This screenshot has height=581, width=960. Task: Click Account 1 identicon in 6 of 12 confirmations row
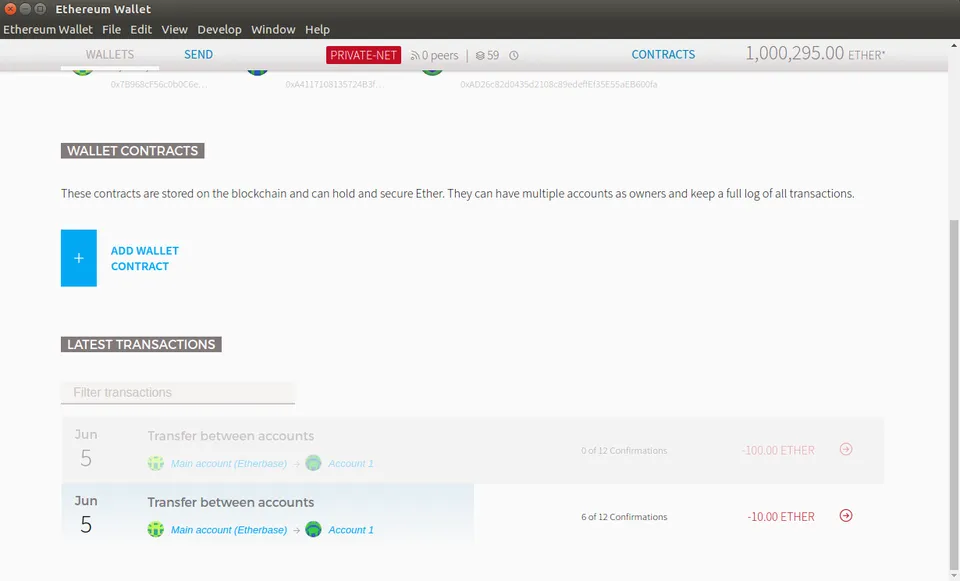click(x=313, y=529)
